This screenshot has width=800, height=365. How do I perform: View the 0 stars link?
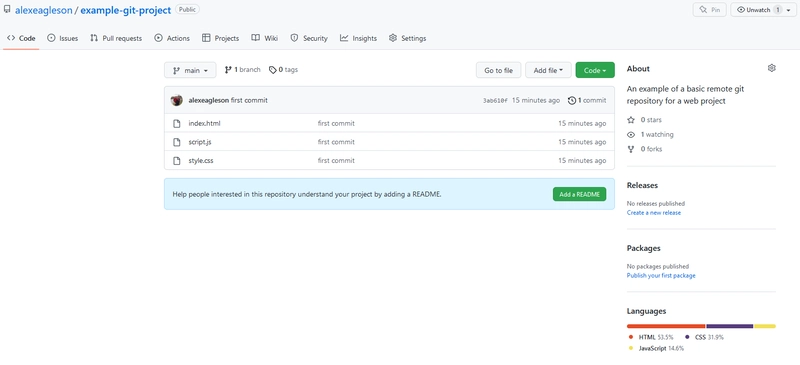(x=644, y=120)
